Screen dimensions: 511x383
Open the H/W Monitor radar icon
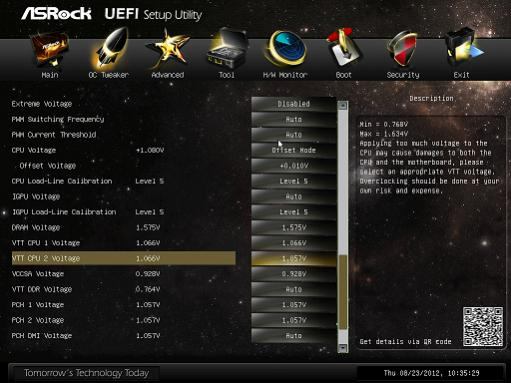click(285, 49)
